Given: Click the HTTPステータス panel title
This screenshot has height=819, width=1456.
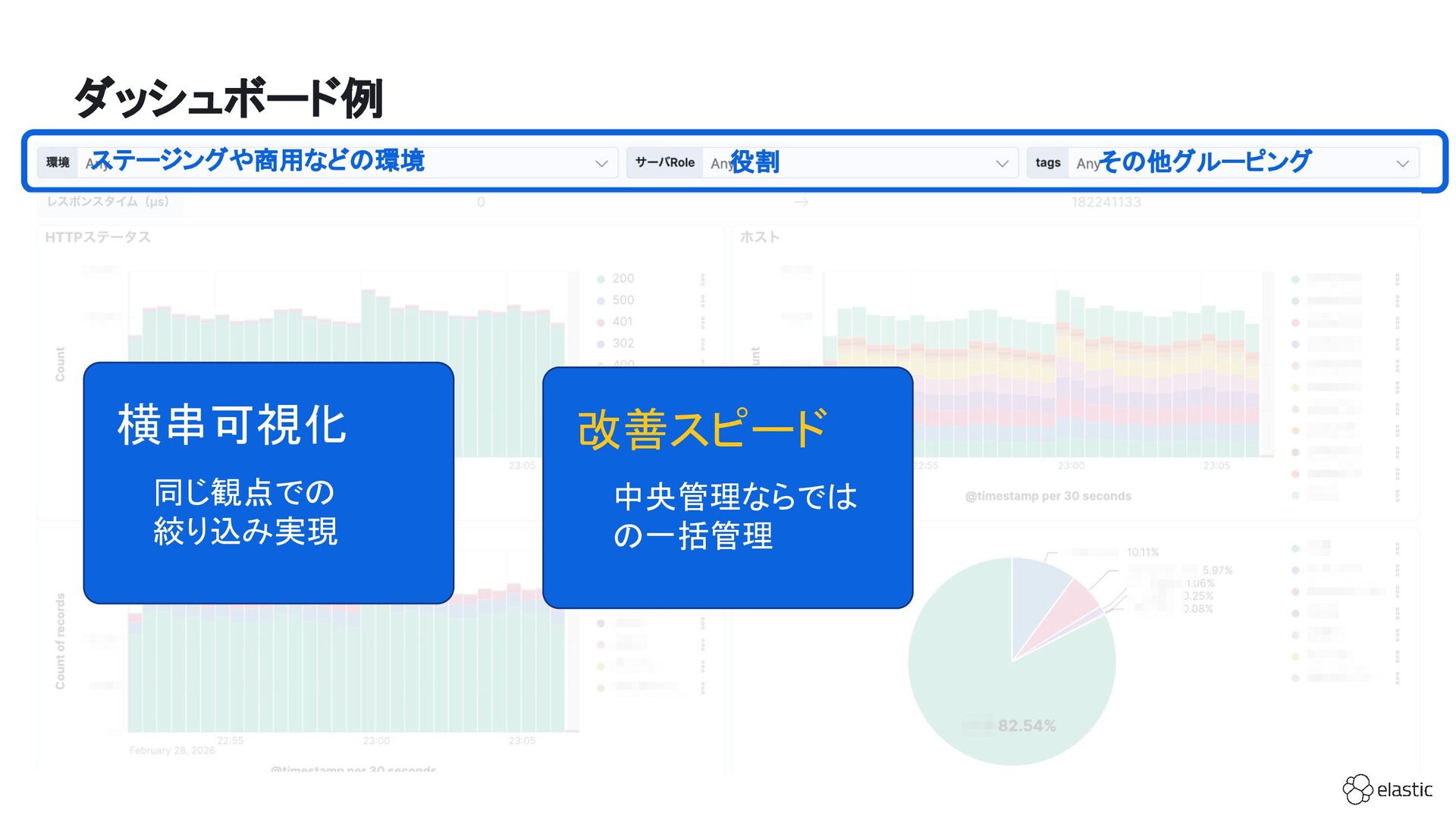Looking at the screenshot, I should (x=98, y=237).
